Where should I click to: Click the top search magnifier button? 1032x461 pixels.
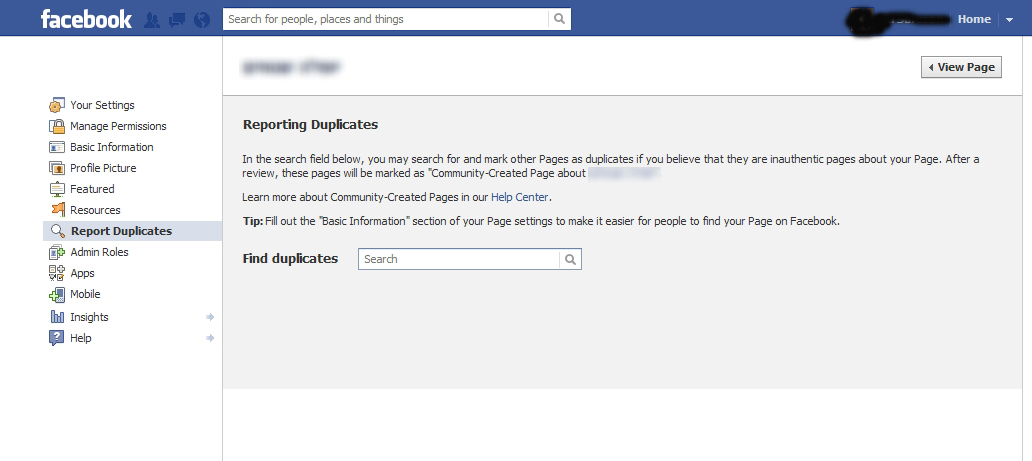[559, 19]
